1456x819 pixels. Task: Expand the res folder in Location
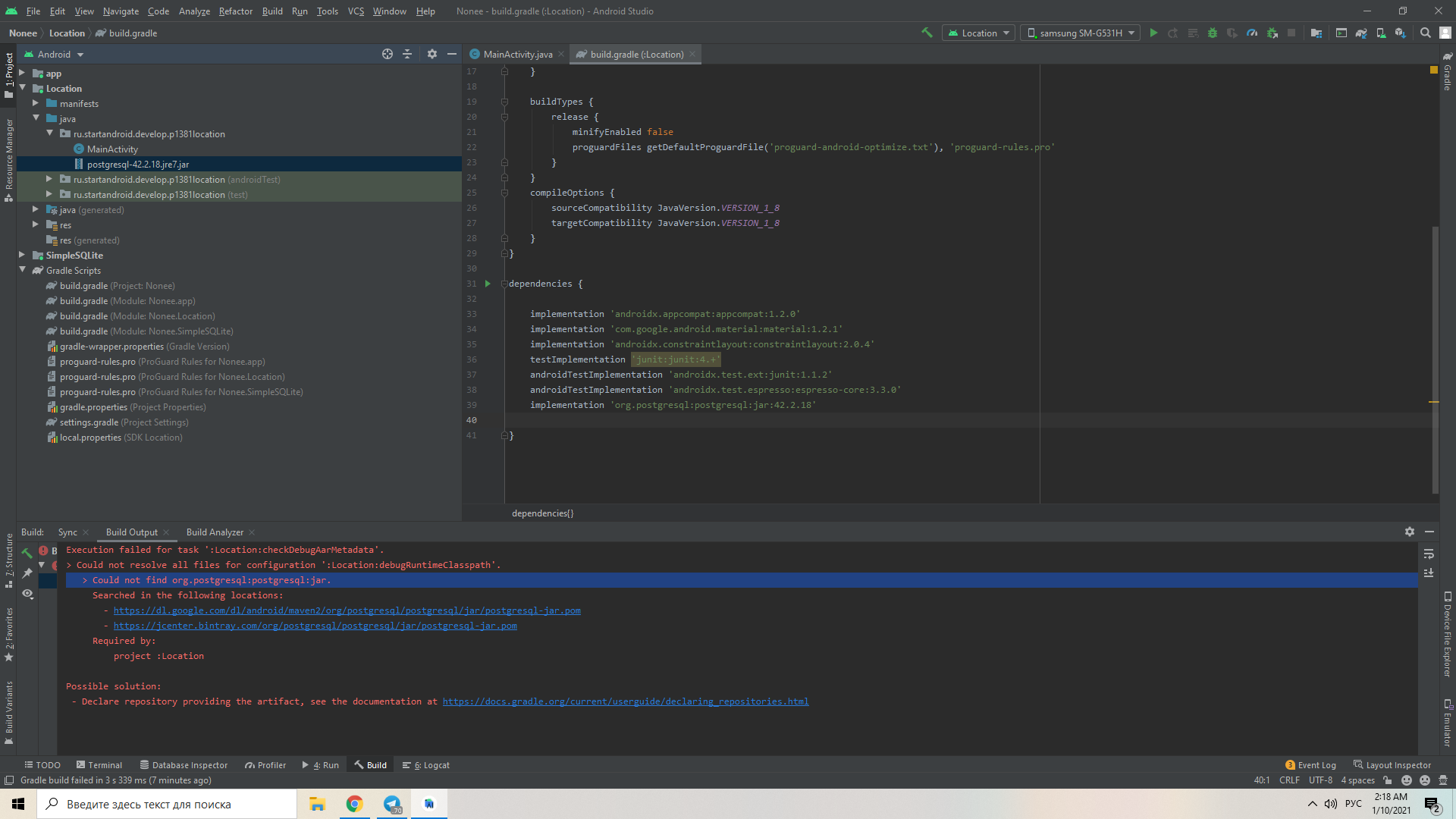click(x=36, y=224)
